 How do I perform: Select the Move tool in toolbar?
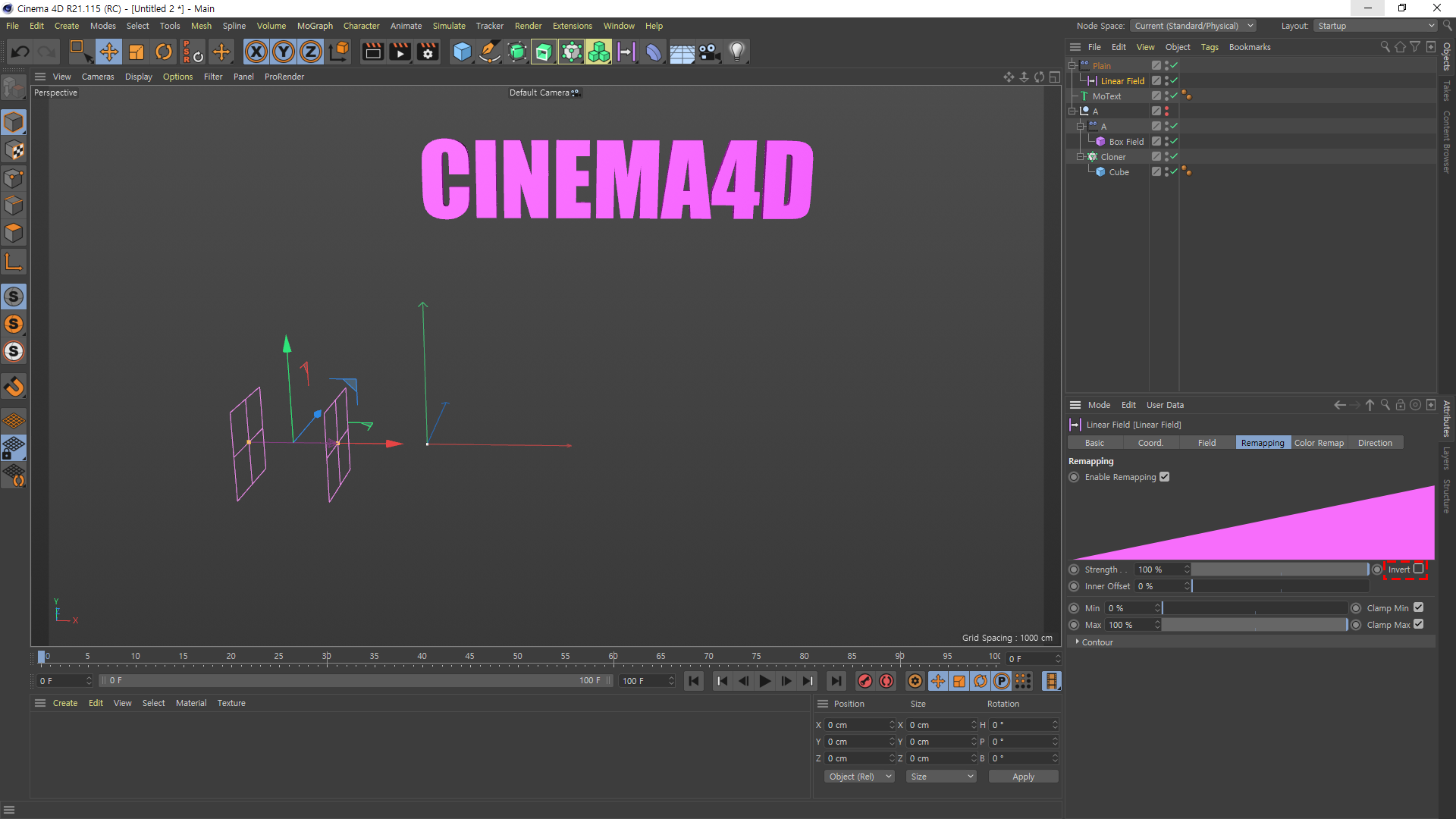pyautogui.click(x=108, y=52)
